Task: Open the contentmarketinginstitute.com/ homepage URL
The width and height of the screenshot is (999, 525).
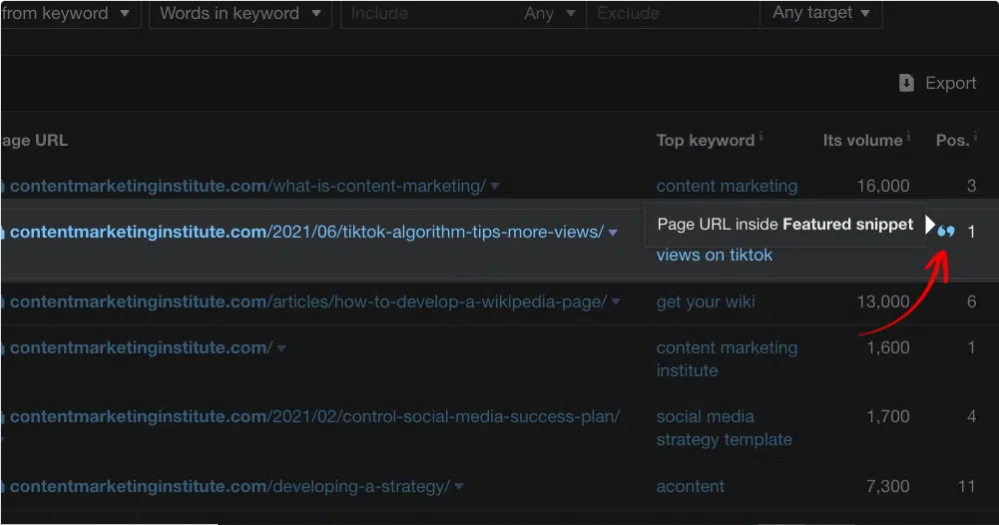Action: tap(141, 348)
